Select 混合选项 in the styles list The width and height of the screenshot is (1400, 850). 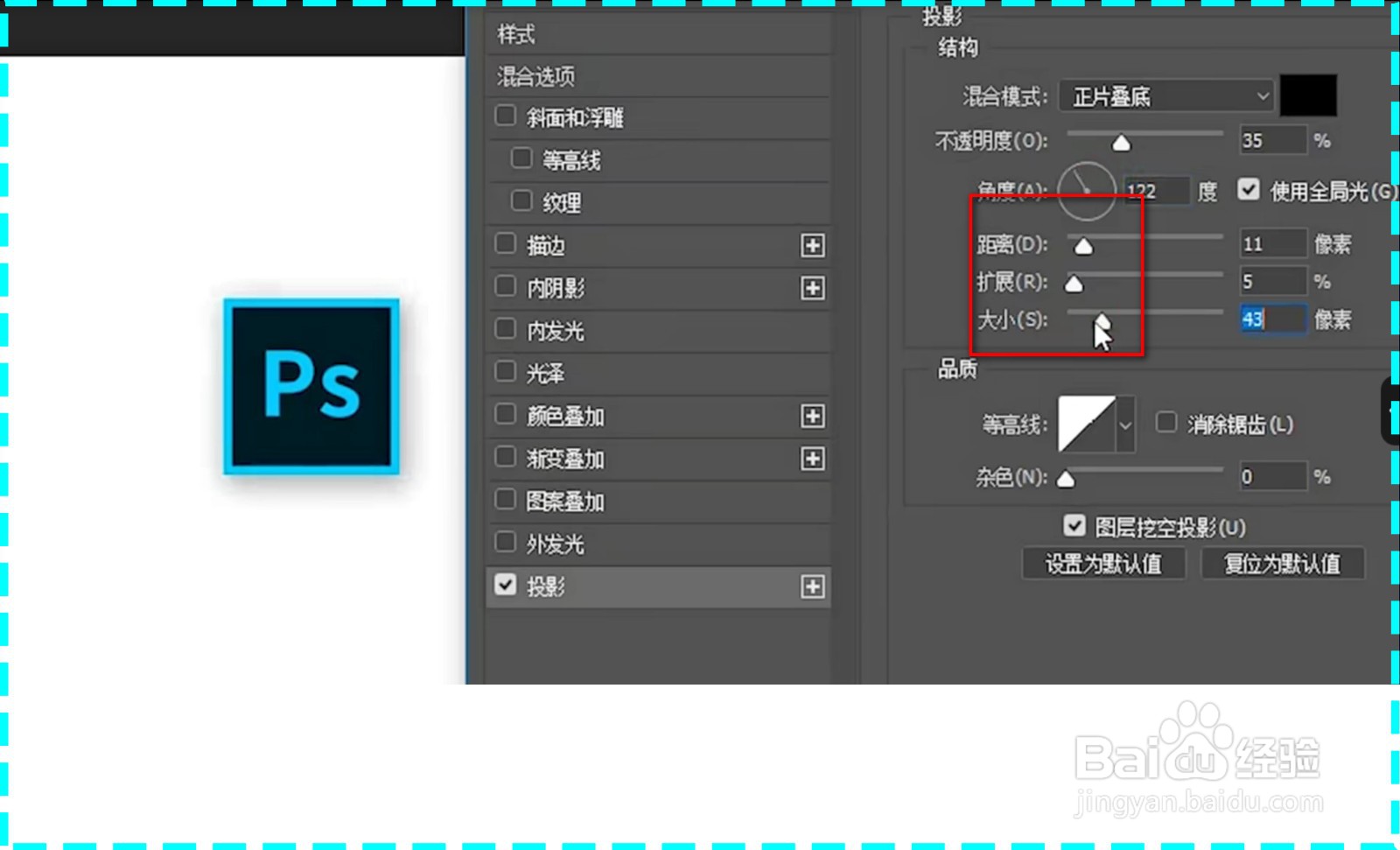click(x=536, y=77)
